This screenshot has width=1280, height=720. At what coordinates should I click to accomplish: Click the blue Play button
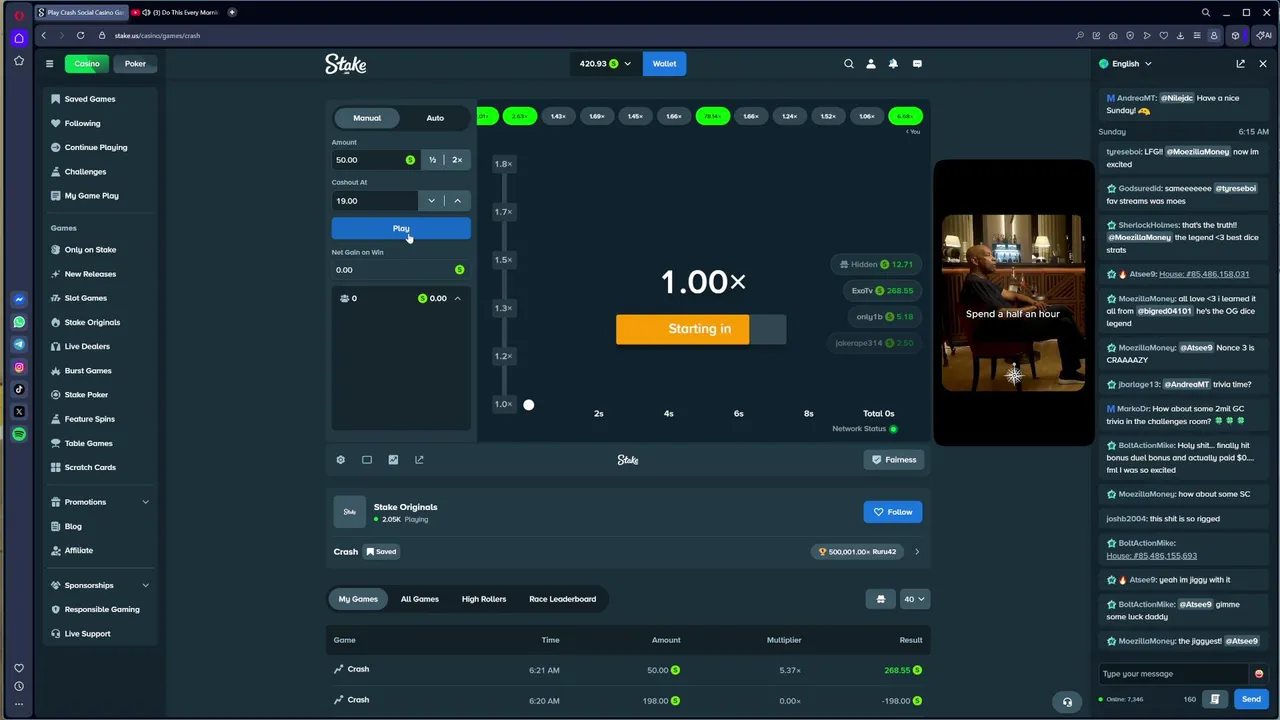401,229
